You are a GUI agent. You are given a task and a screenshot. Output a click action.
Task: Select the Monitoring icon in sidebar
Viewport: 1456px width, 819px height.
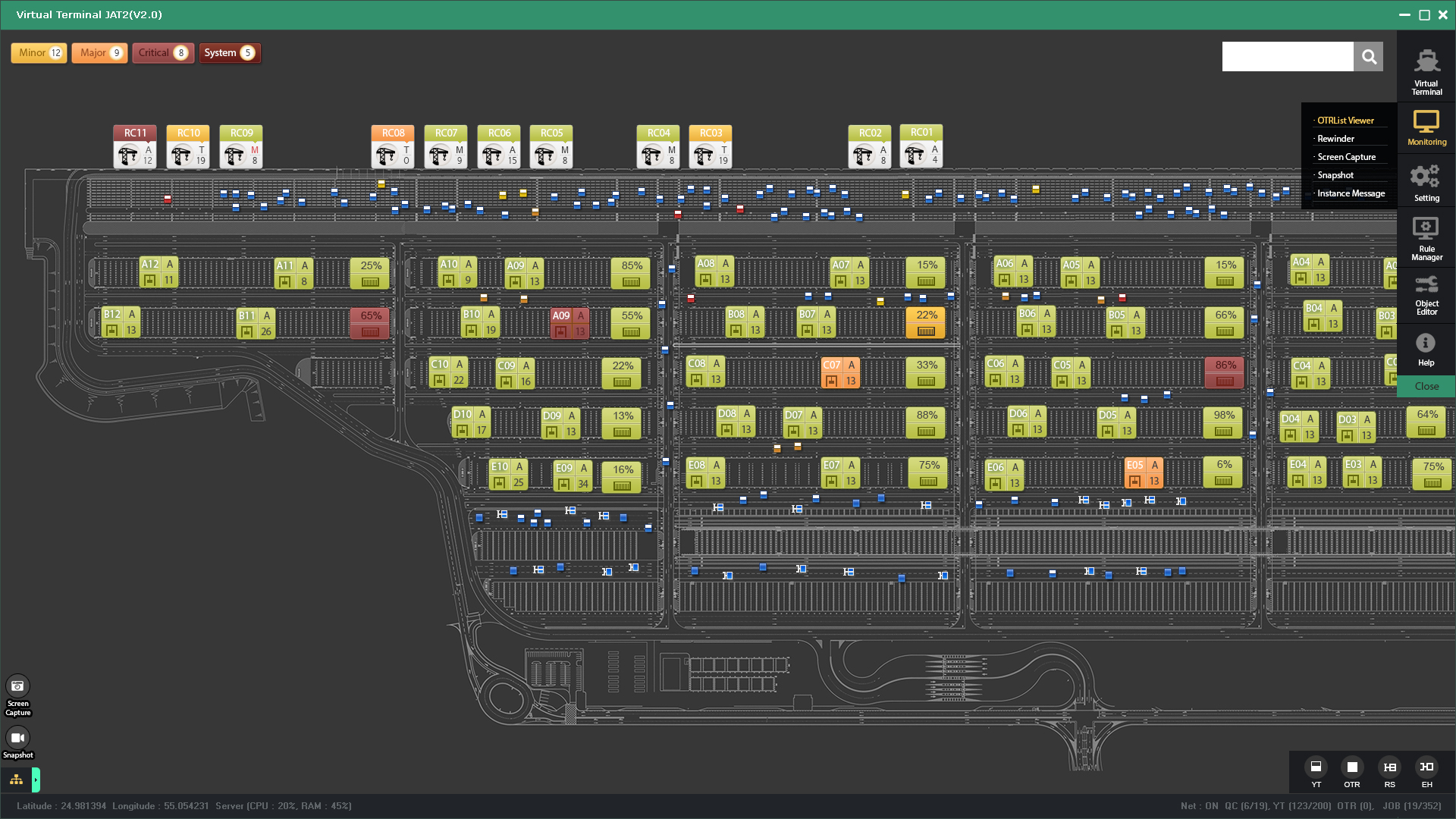coord(1426,127)
